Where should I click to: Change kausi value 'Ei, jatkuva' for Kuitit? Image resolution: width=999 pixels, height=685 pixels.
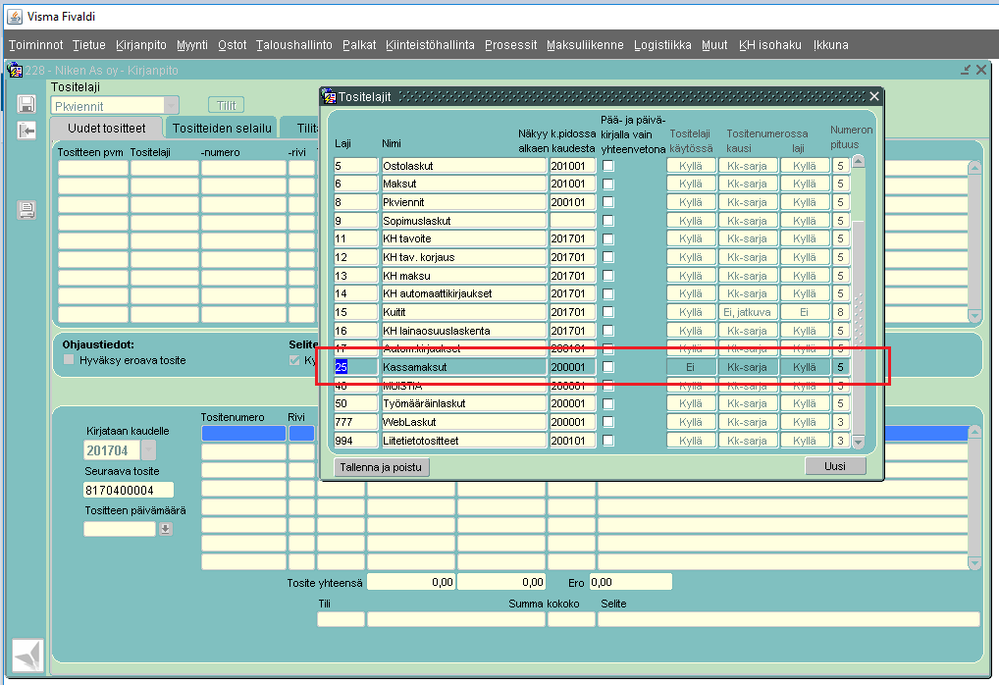(747, 312)
